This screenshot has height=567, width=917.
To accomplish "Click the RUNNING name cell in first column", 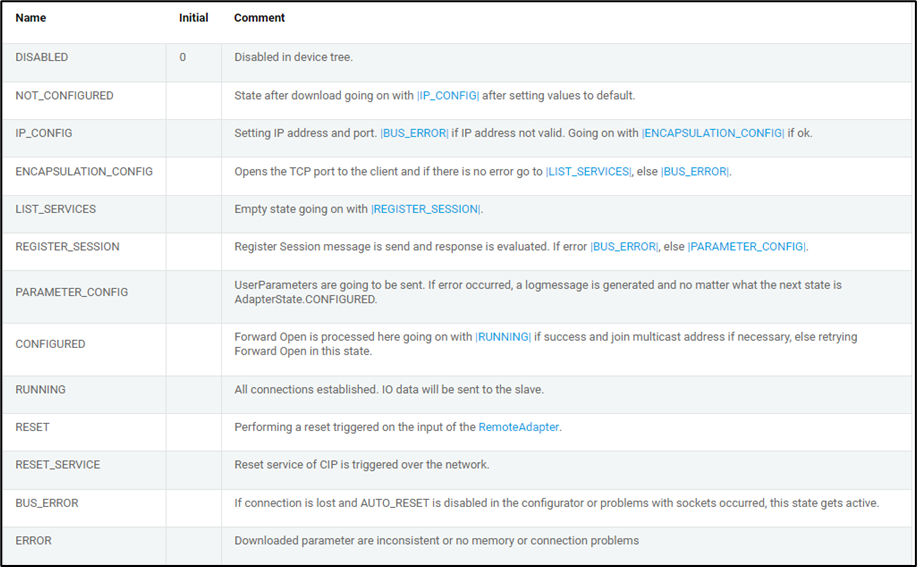I will point(40,389).
